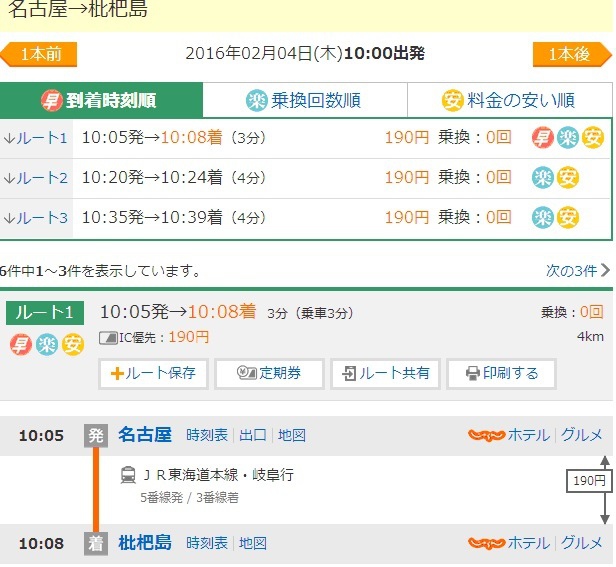Open the 枇杷島 station link
The height and width of the screenshot is (567, 616).
point(145,543)
